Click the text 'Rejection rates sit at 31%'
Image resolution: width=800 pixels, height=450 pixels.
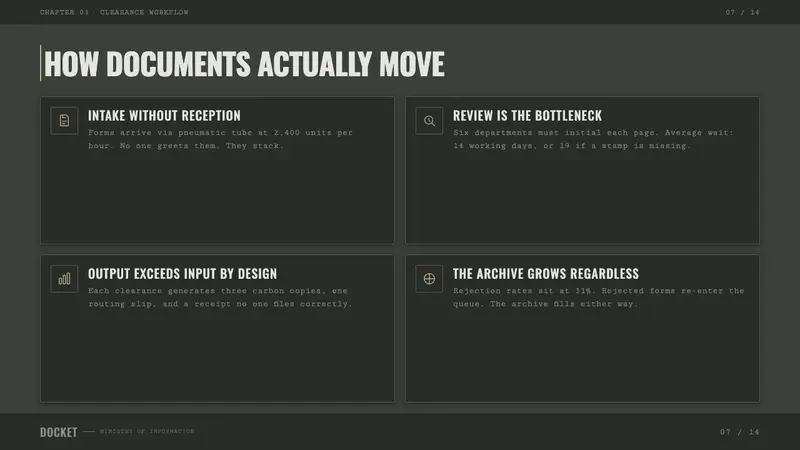523,291
